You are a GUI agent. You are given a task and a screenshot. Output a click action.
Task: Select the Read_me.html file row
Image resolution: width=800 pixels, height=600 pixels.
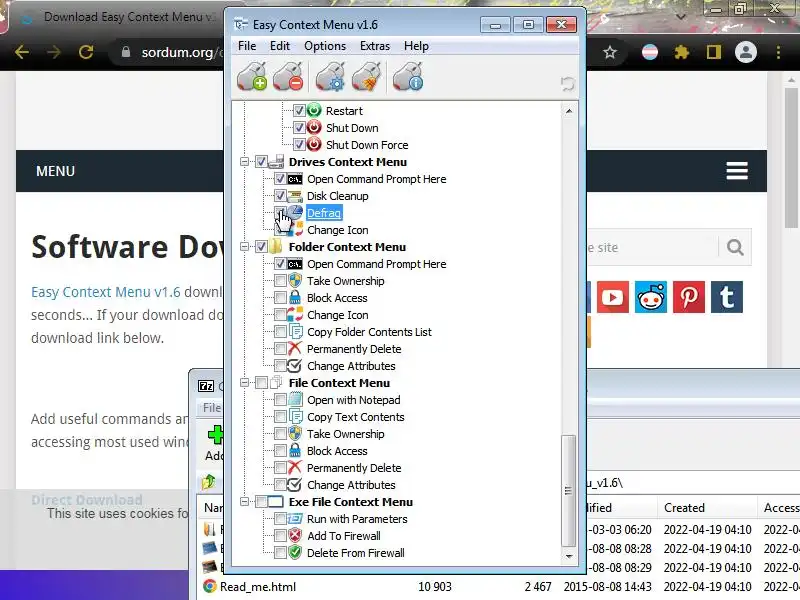[500, 587]
